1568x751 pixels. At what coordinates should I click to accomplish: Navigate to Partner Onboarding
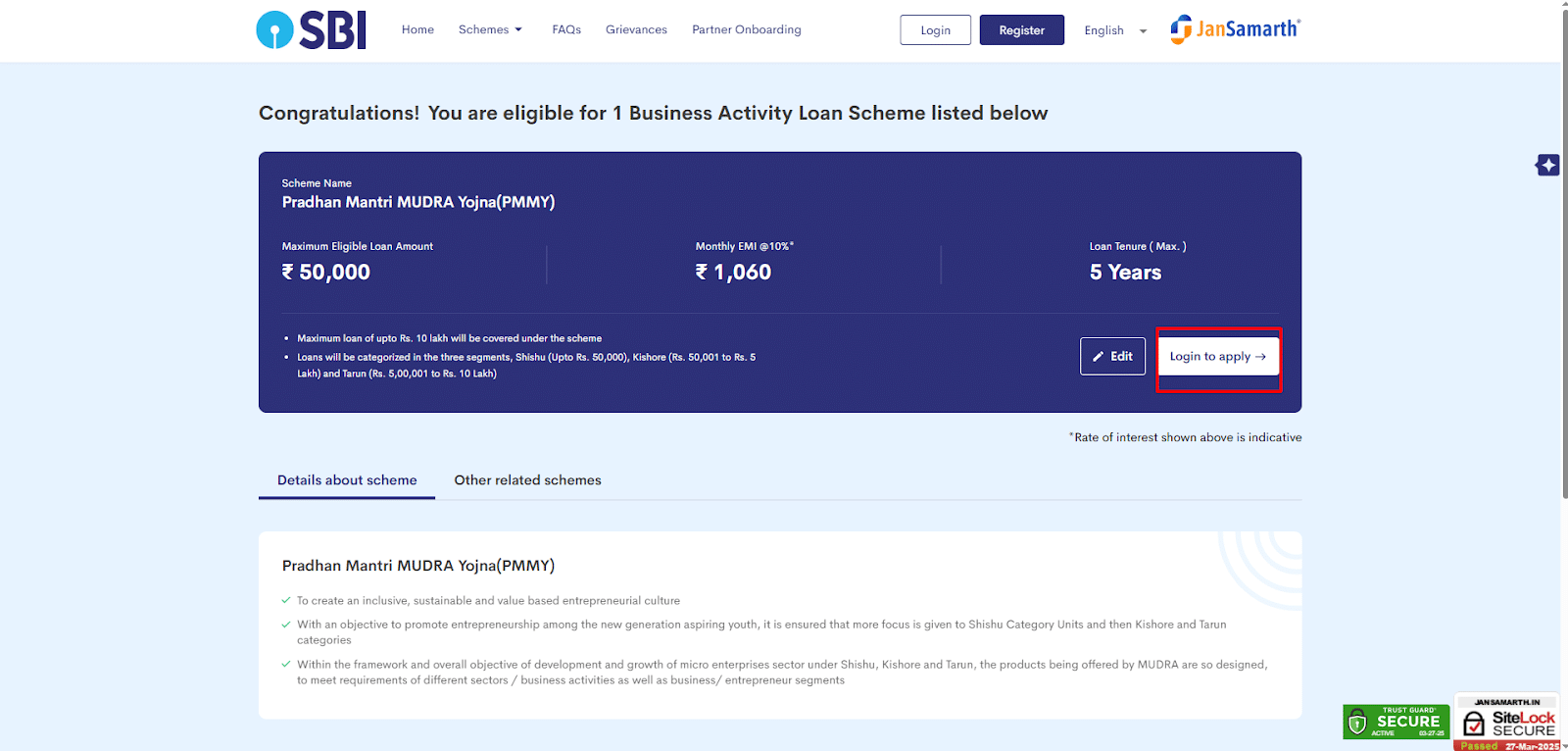pyautogui.click(x=746, y=29)
